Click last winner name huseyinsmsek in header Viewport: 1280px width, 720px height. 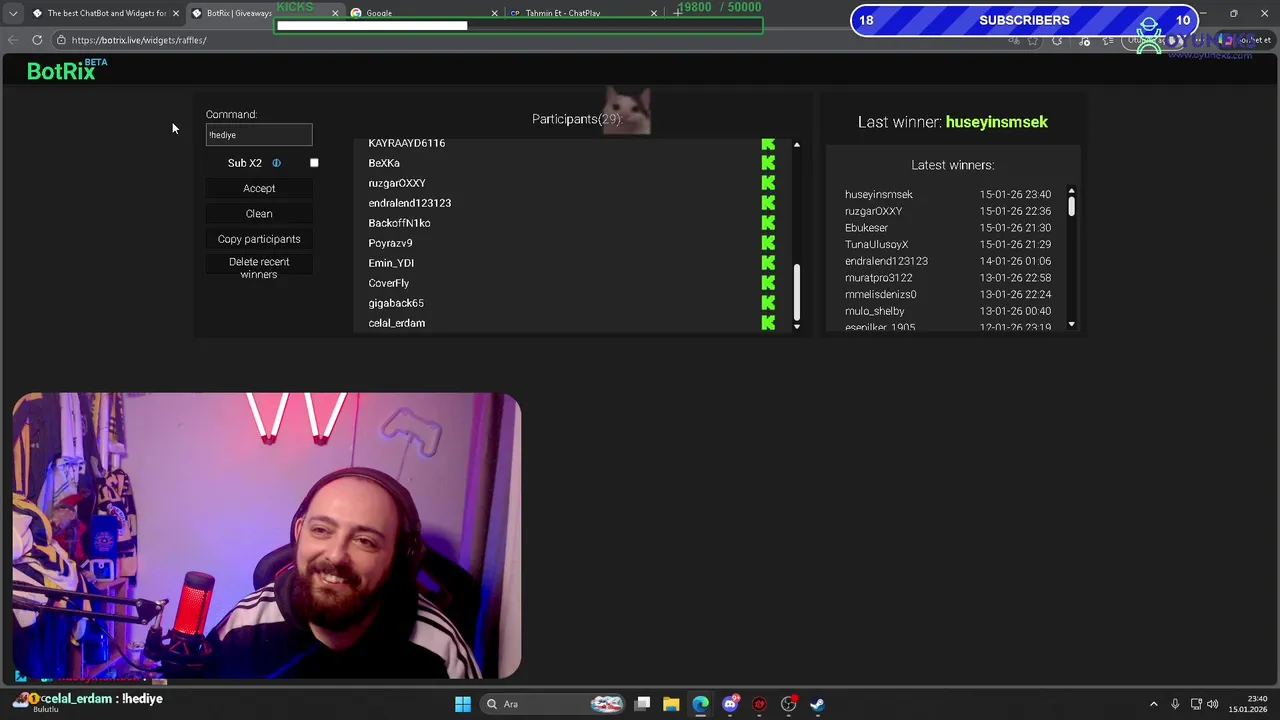(997, 122)
